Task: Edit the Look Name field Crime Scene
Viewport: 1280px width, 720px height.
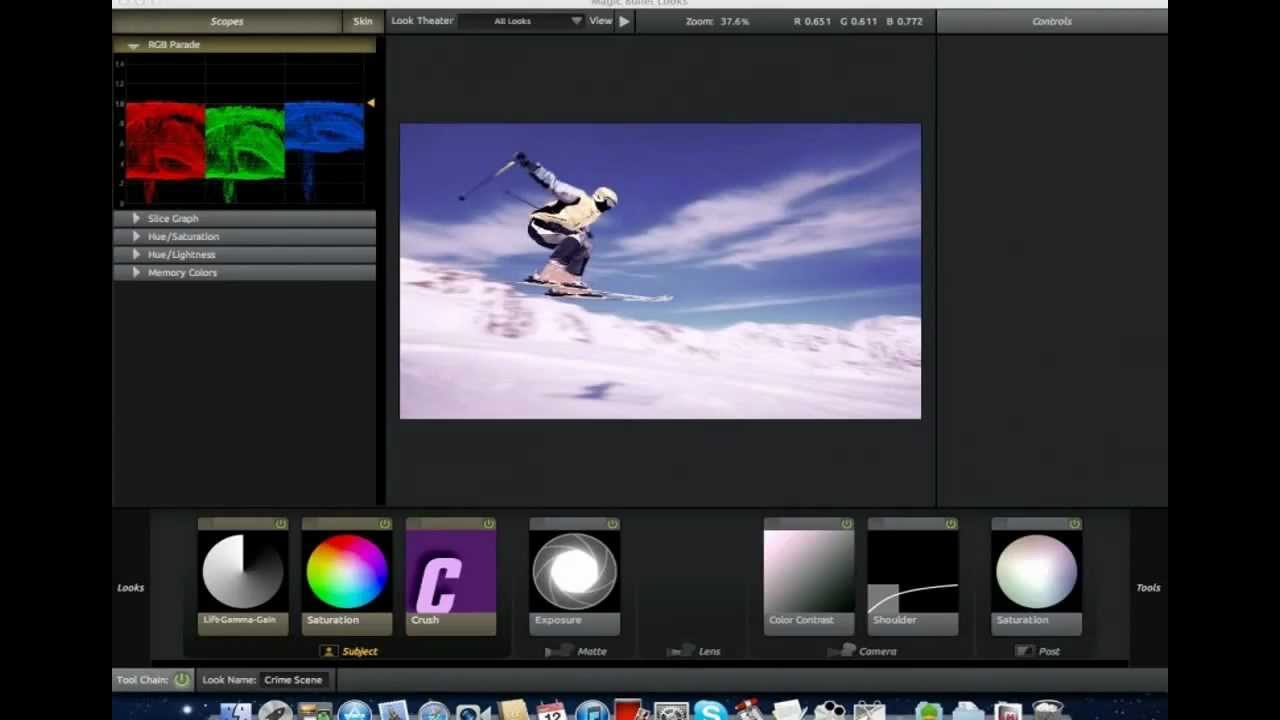Action: [x=294, y=680]
